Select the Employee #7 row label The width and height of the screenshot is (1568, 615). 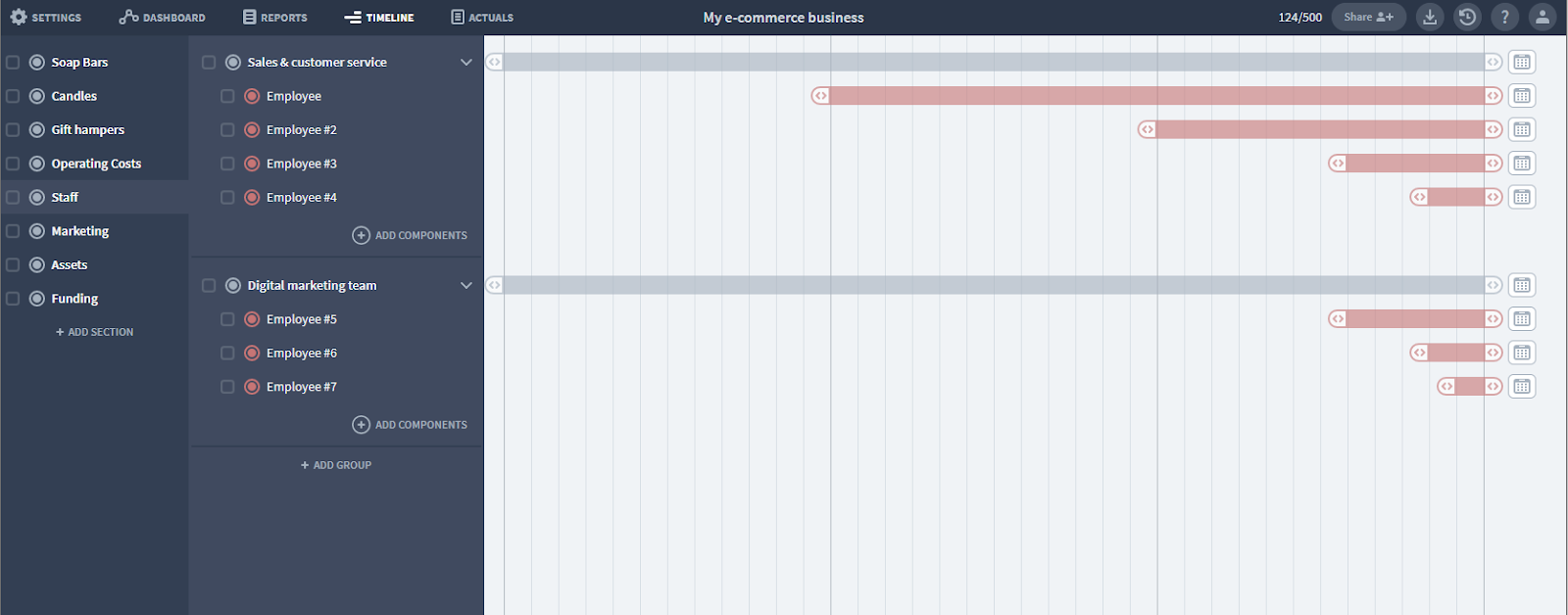pos(302,387)
